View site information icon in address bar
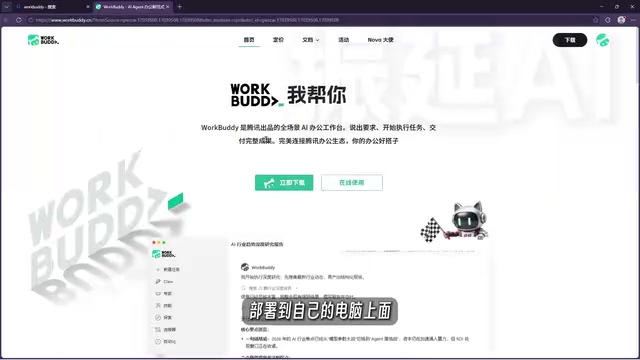 (x=31, y=20)
